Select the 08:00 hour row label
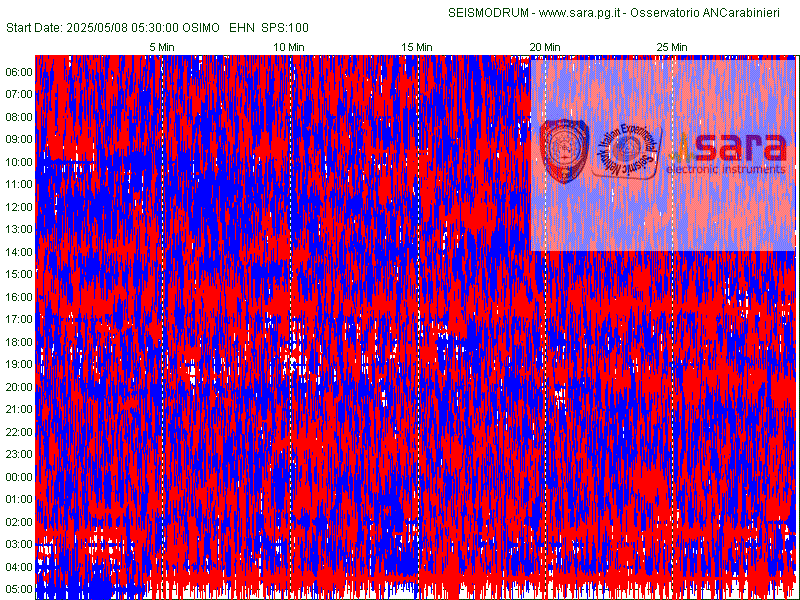Image resolution: width=800 pixels, height=600 pixels. (19, 117)
